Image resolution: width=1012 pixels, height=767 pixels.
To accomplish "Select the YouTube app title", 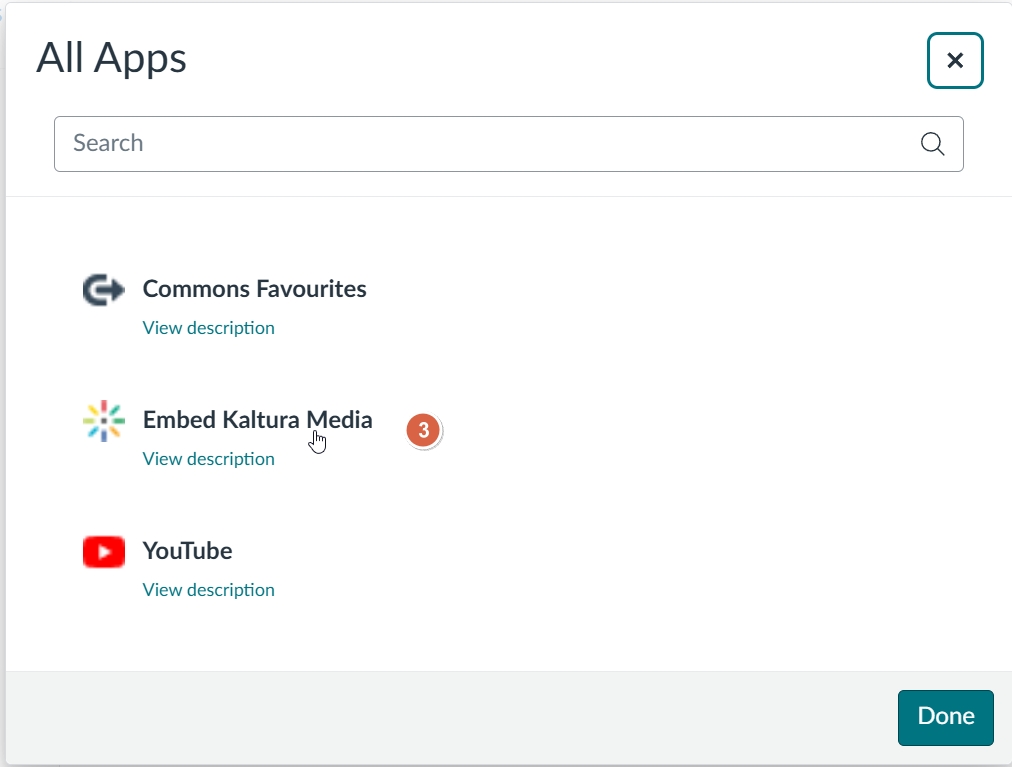I will [187, 551].
